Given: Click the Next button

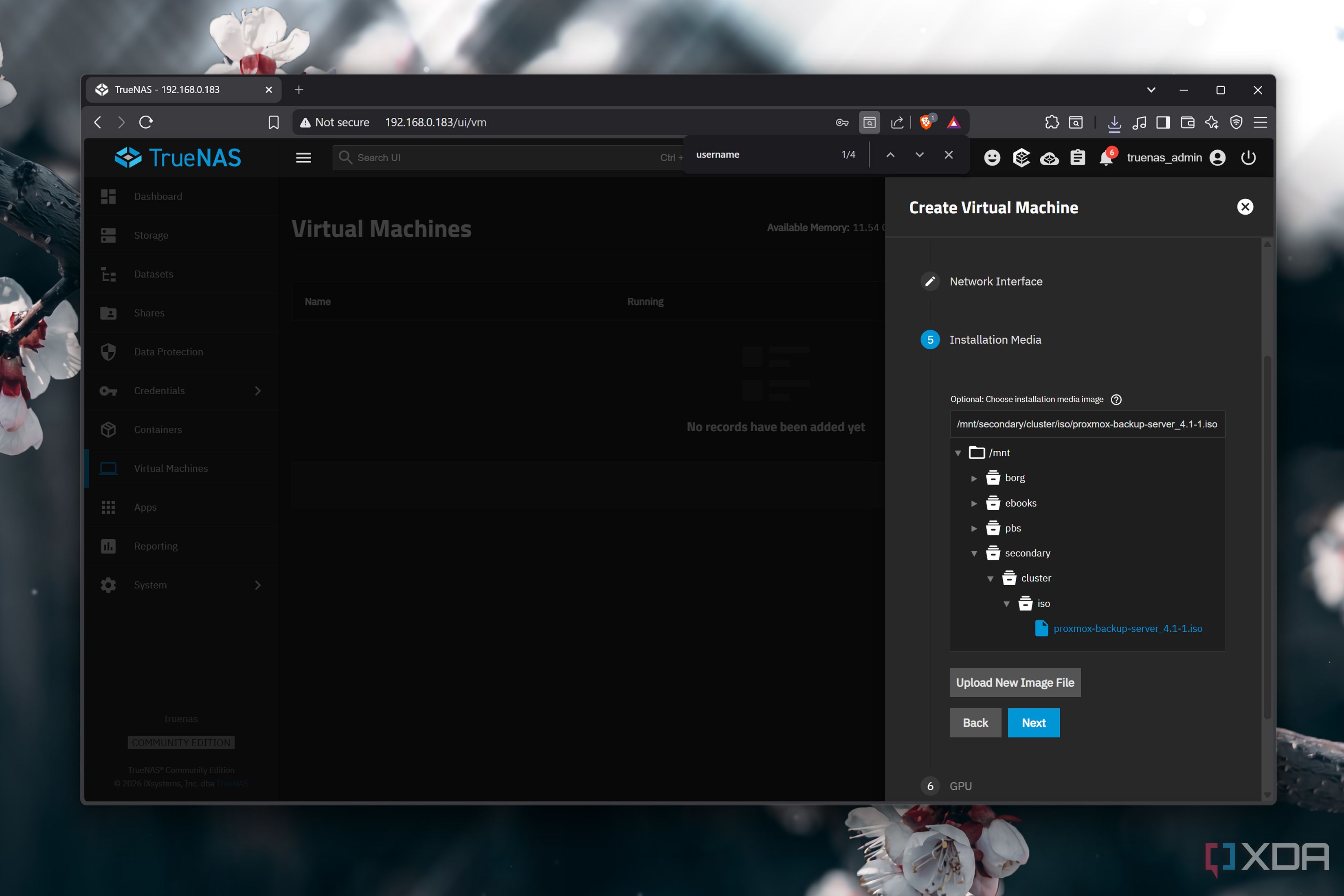Looking at the screenshot, I should tap(1033, 722).
